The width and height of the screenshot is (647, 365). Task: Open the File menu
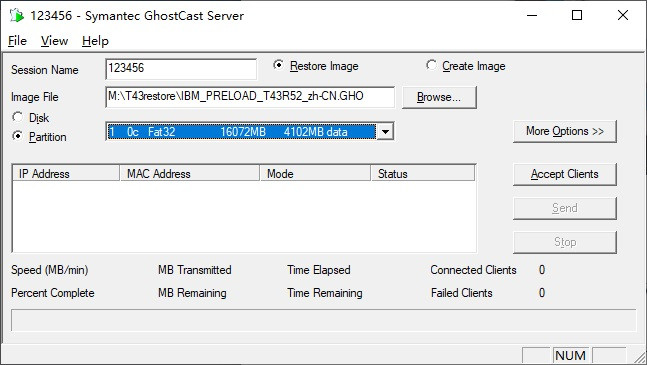(x=17, y=41)
